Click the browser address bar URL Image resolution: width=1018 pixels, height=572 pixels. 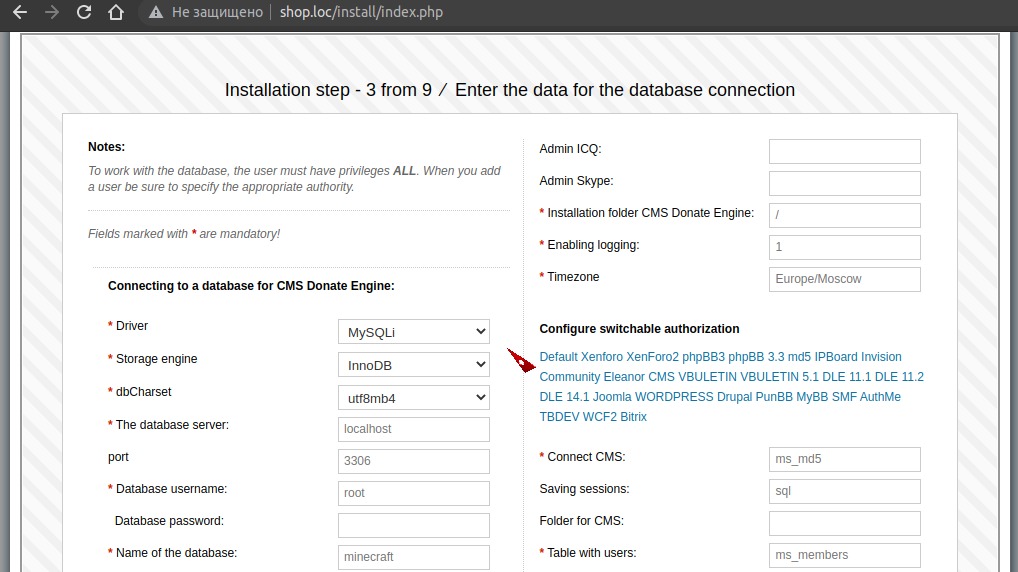point(361,13)
